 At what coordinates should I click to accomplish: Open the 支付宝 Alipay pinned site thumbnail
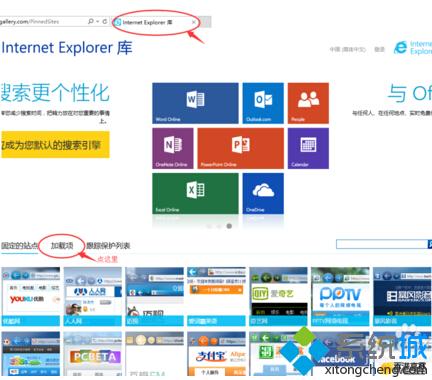216,354
